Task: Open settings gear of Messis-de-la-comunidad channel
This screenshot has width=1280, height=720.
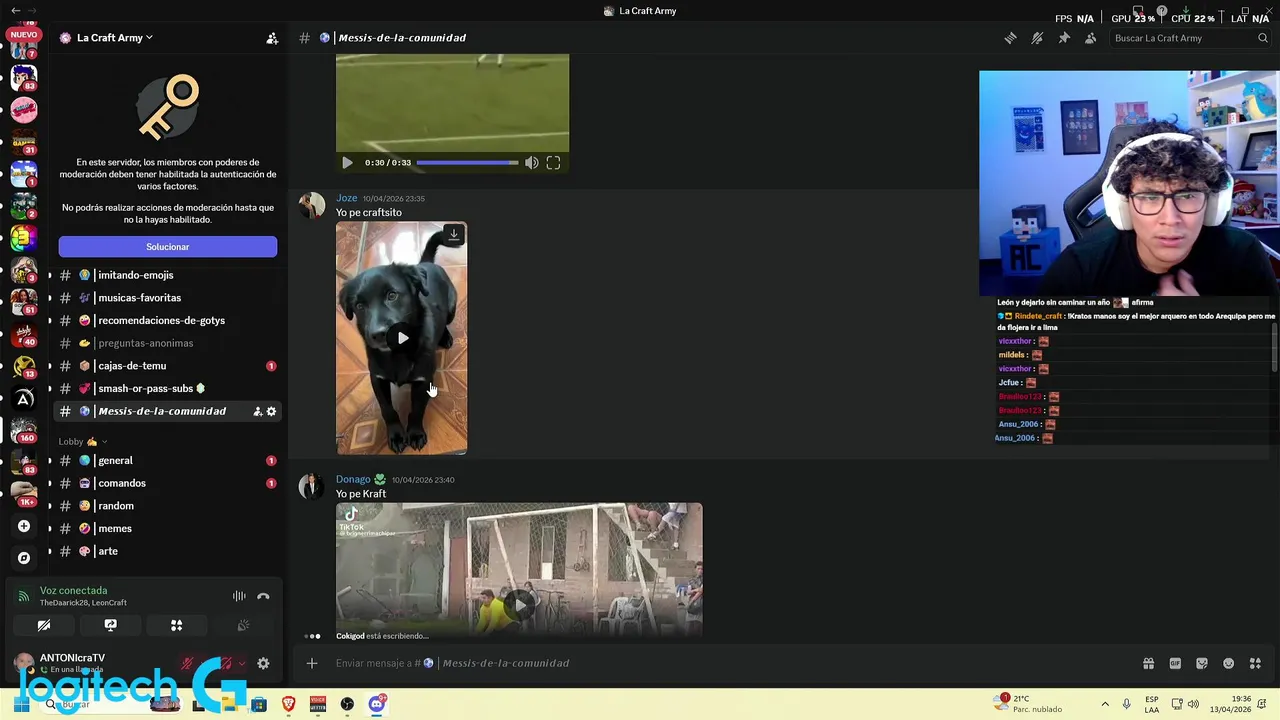Action: coord(271,411)
